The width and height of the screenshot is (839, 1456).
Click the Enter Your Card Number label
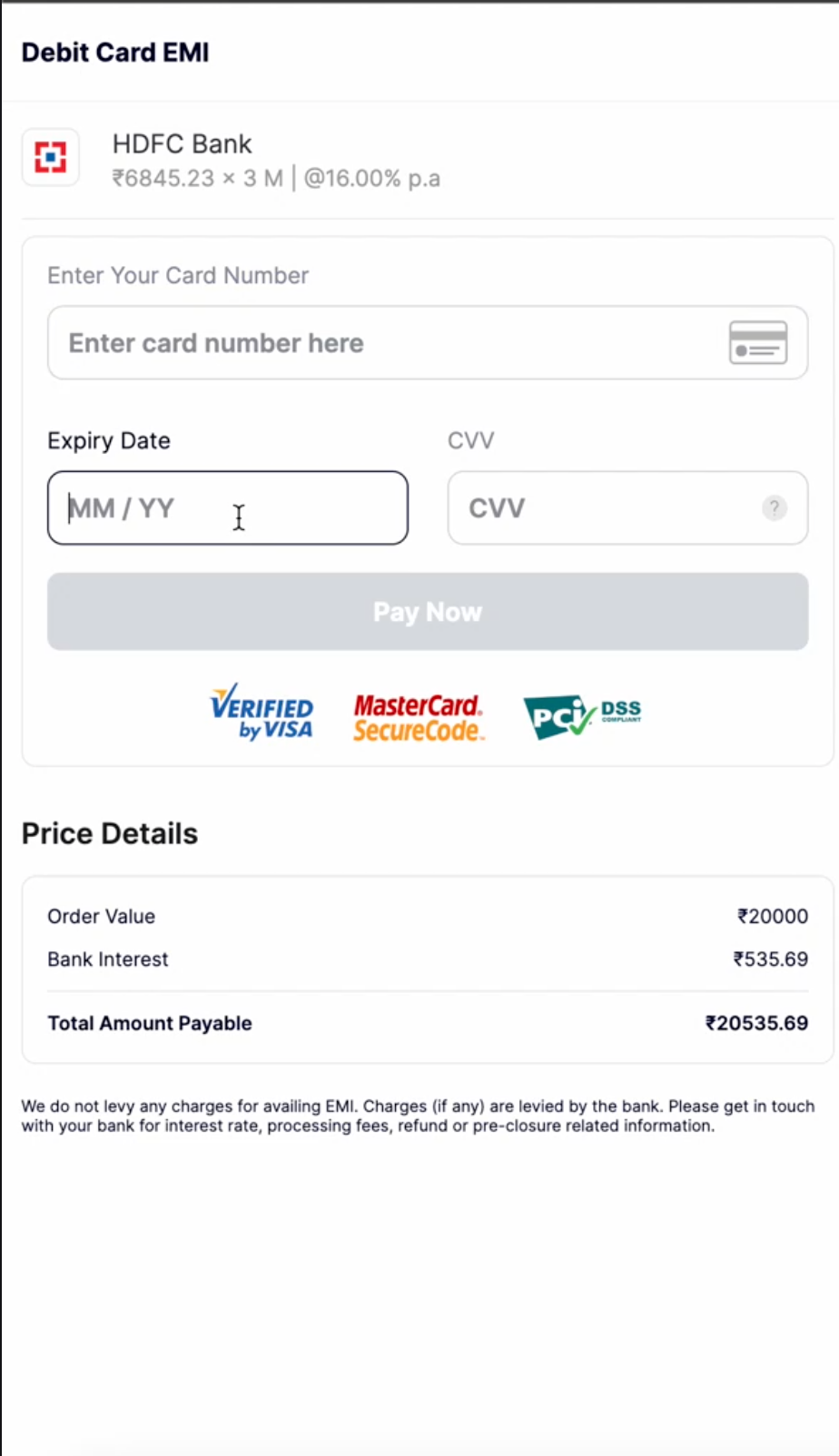tap(178, 275)
